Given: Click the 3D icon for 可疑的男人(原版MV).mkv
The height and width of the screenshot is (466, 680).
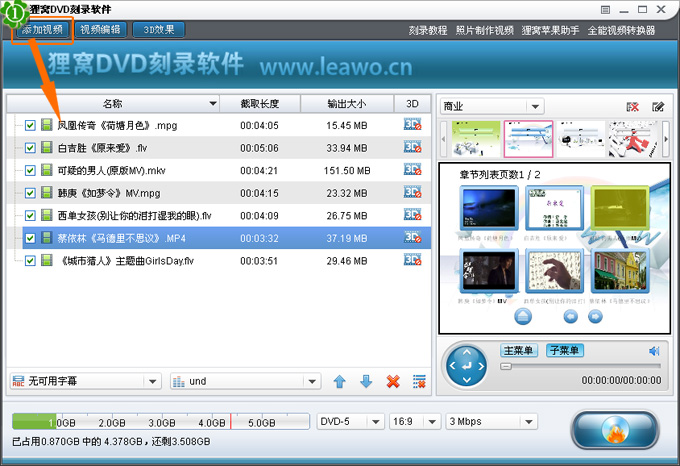Looking at the screenshot, I should pos(412,170).
